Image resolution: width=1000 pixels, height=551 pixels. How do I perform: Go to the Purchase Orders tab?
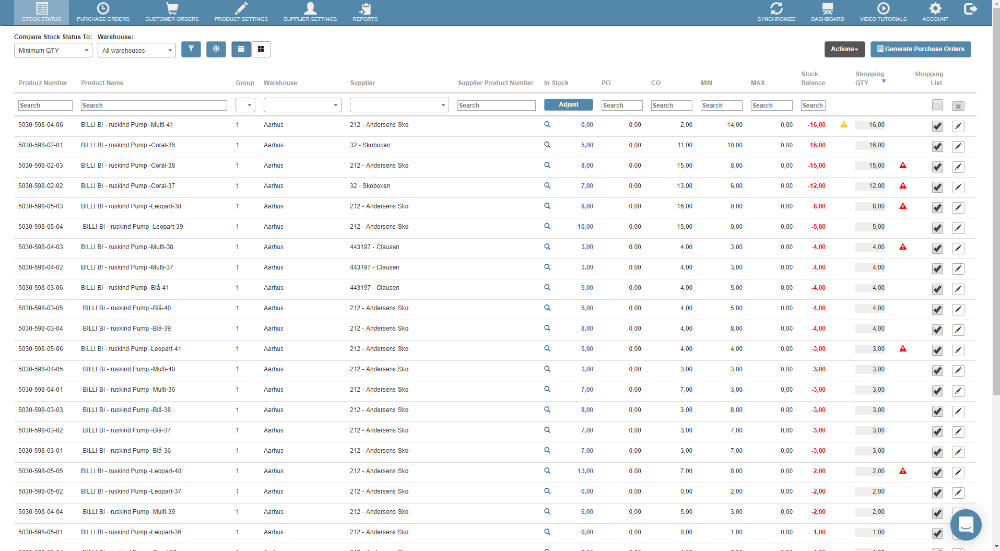click(103, 12)
